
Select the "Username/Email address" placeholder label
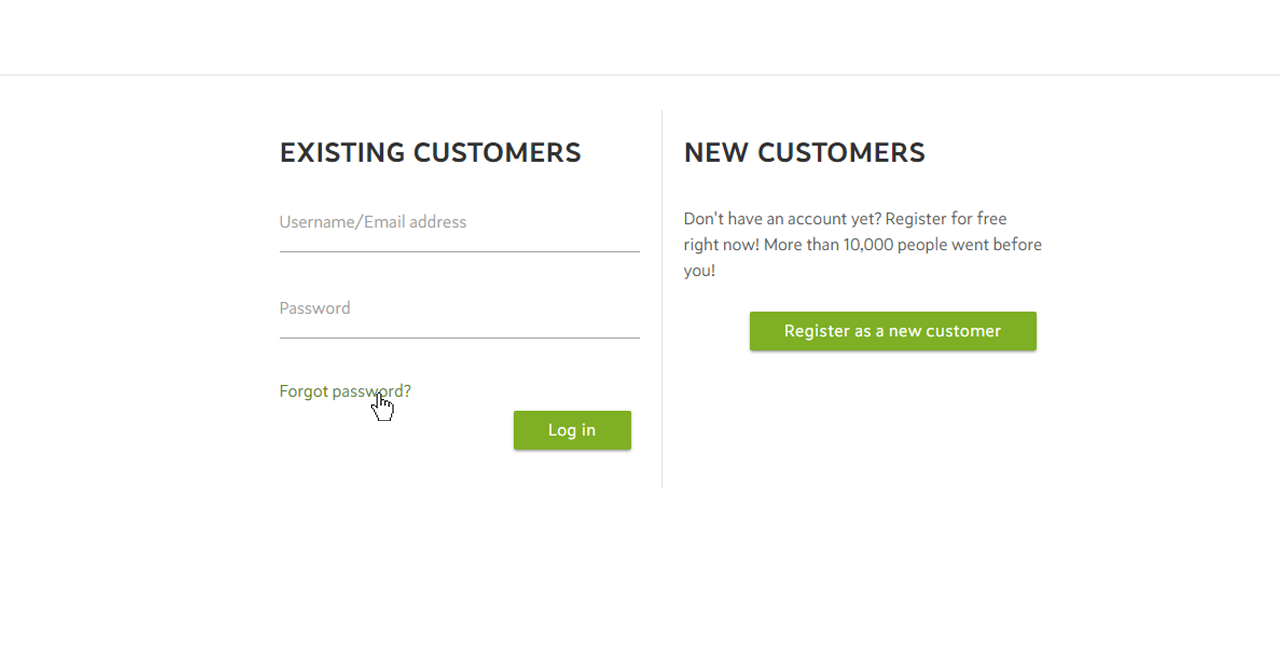(373, 222)
